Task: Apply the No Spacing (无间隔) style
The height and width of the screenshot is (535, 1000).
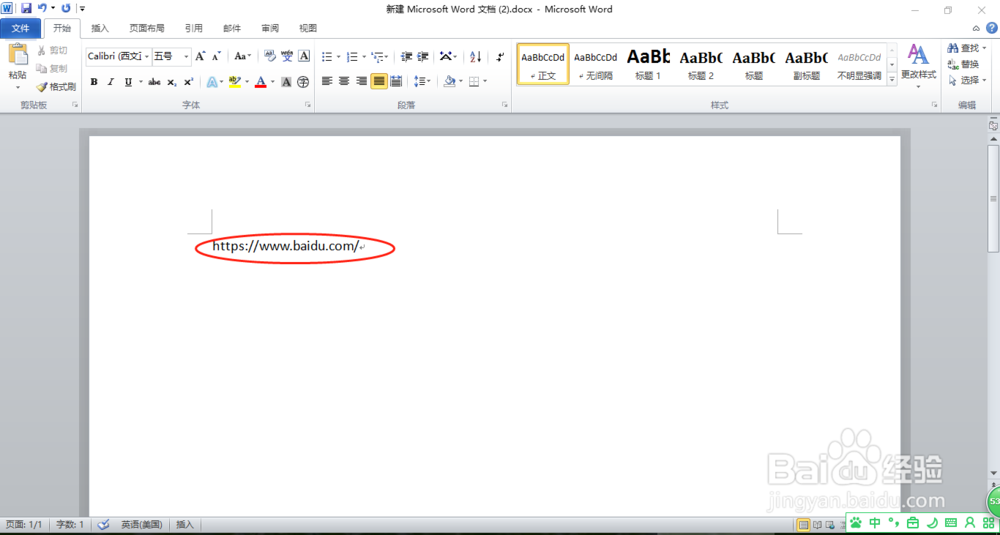Action: coord(596,64)
